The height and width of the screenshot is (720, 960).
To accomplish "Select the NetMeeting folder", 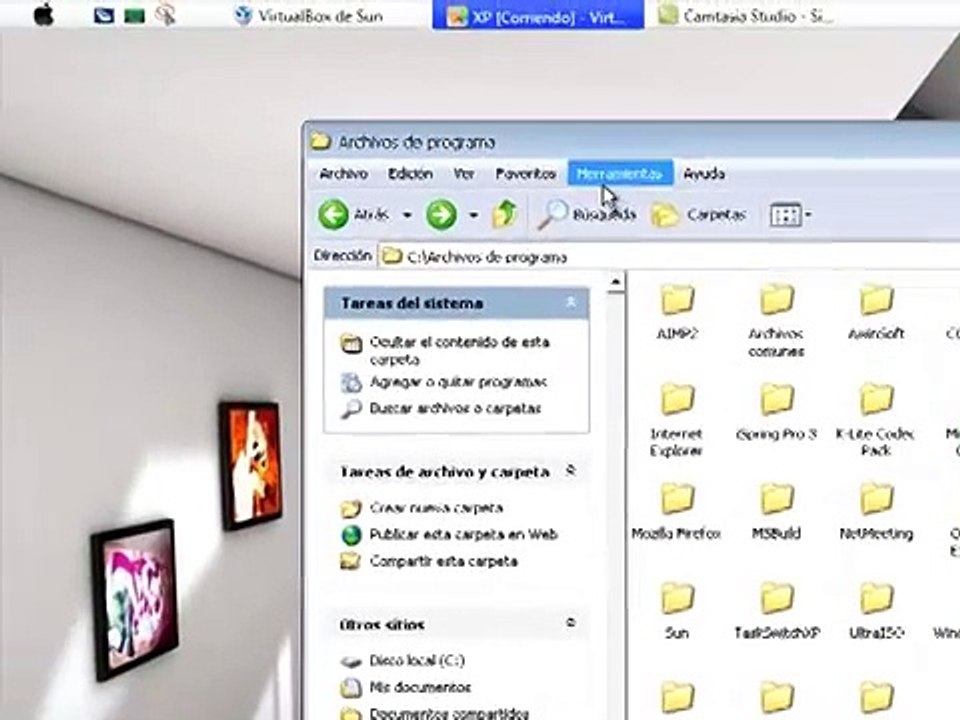I will coord(876,511).
